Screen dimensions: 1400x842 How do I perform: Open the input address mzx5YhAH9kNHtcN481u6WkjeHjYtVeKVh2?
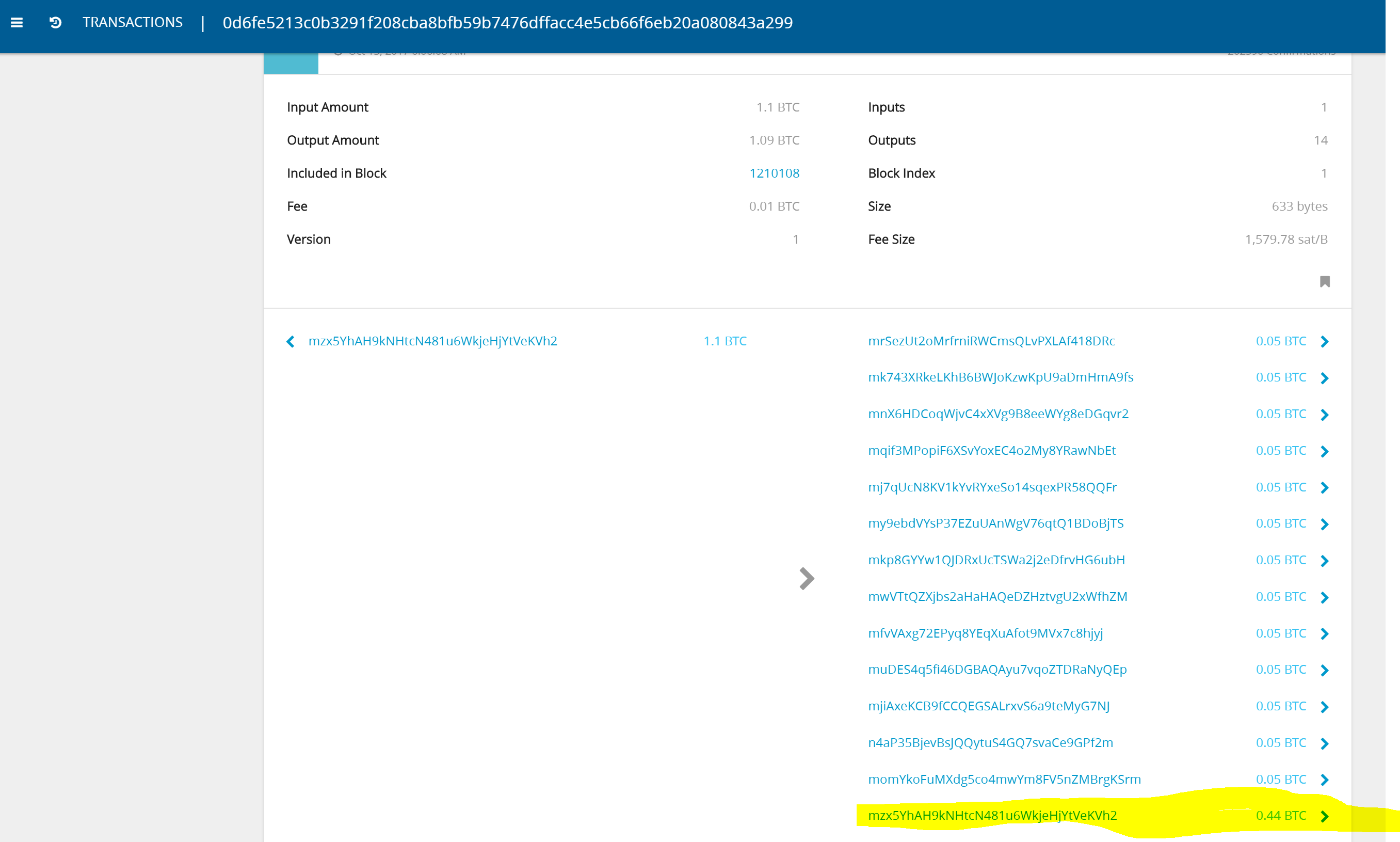click(x=432, y=342)
